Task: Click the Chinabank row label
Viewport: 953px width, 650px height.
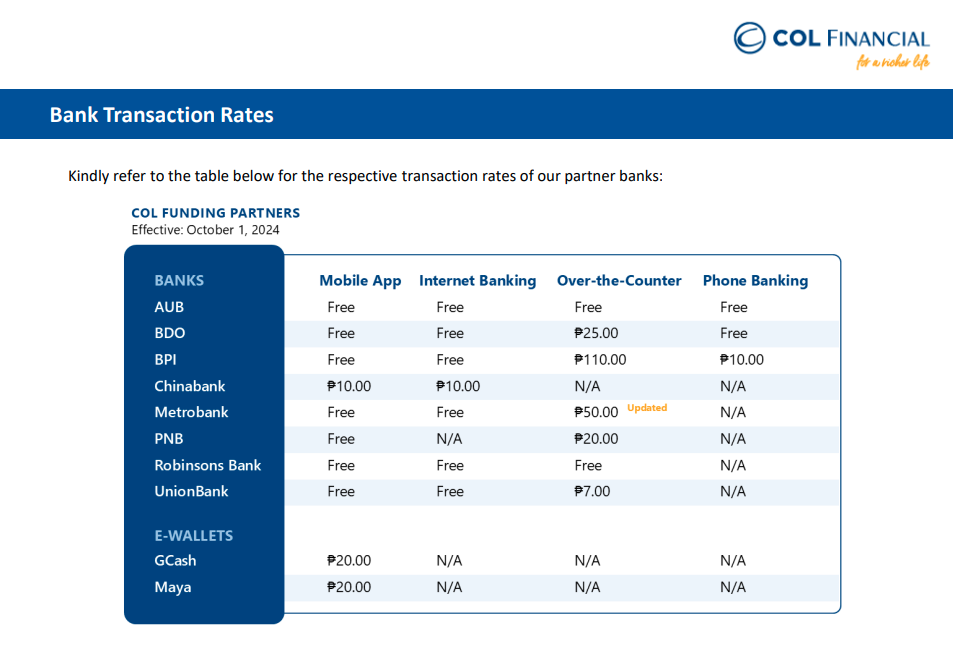Action: click(x=190, y=386)
